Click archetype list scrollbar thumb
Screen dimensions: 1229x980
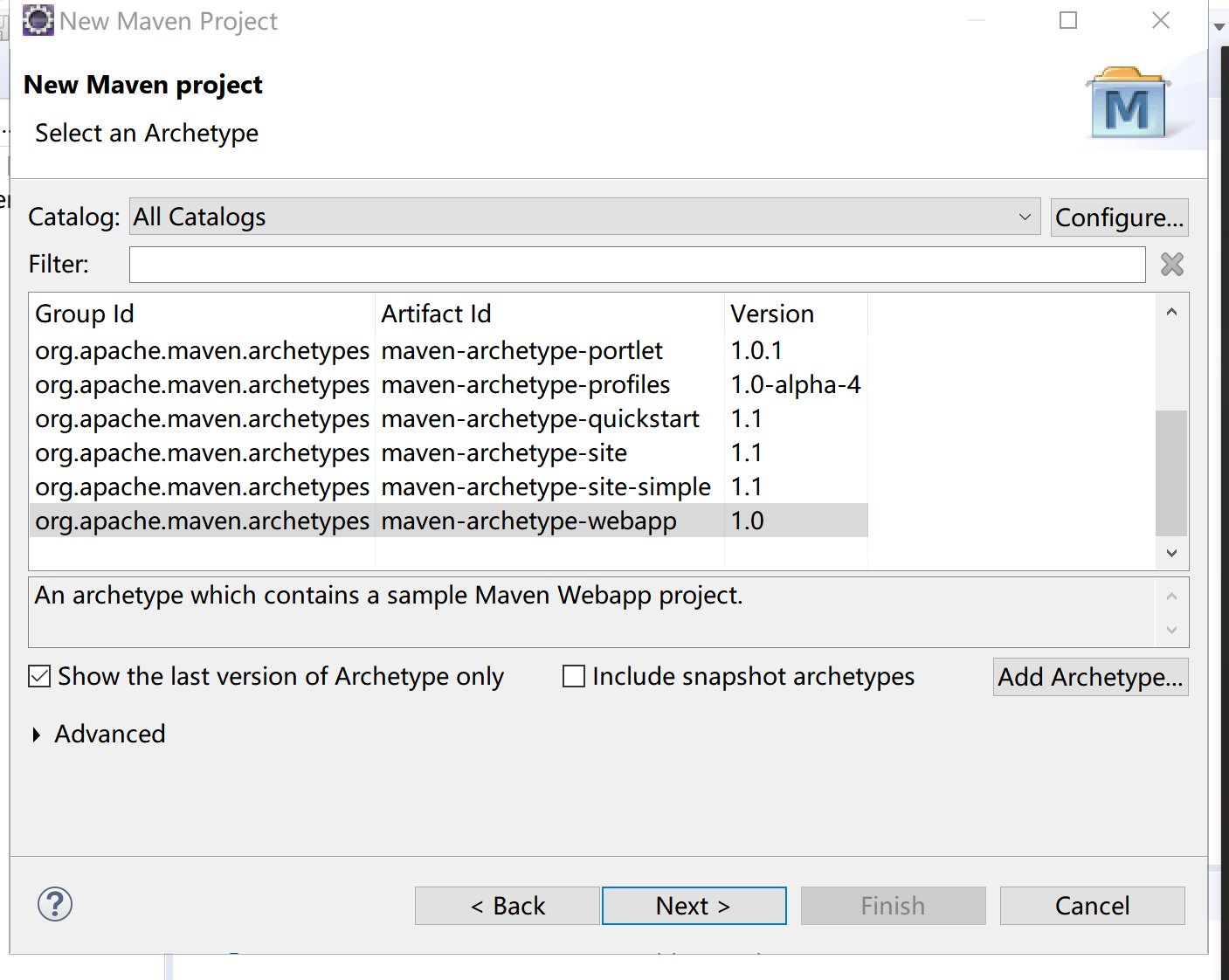tap(1171, 473)
